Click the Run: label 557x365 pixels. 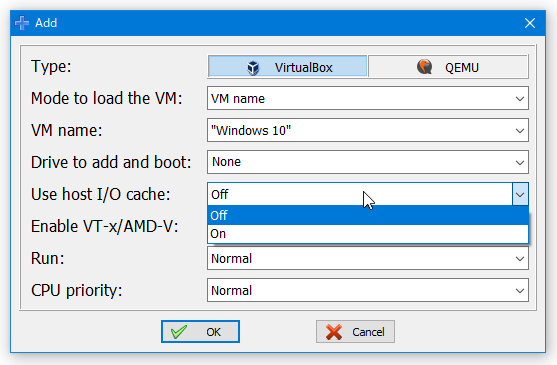click(48, 258)
